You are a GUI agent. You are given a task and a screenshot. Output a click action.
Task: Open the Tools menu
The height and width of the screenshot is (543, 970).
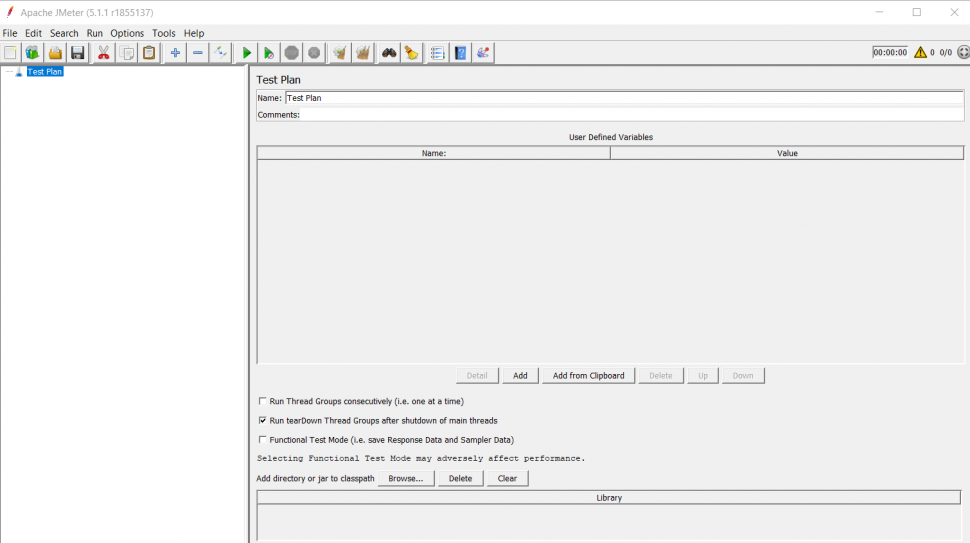pos(164,33)
